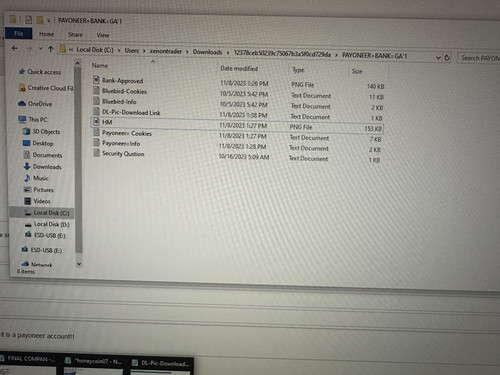Select the HM PNG file icon
Image resolution: width=500 pixels, height=375 pixels.
tap(96, 121)
